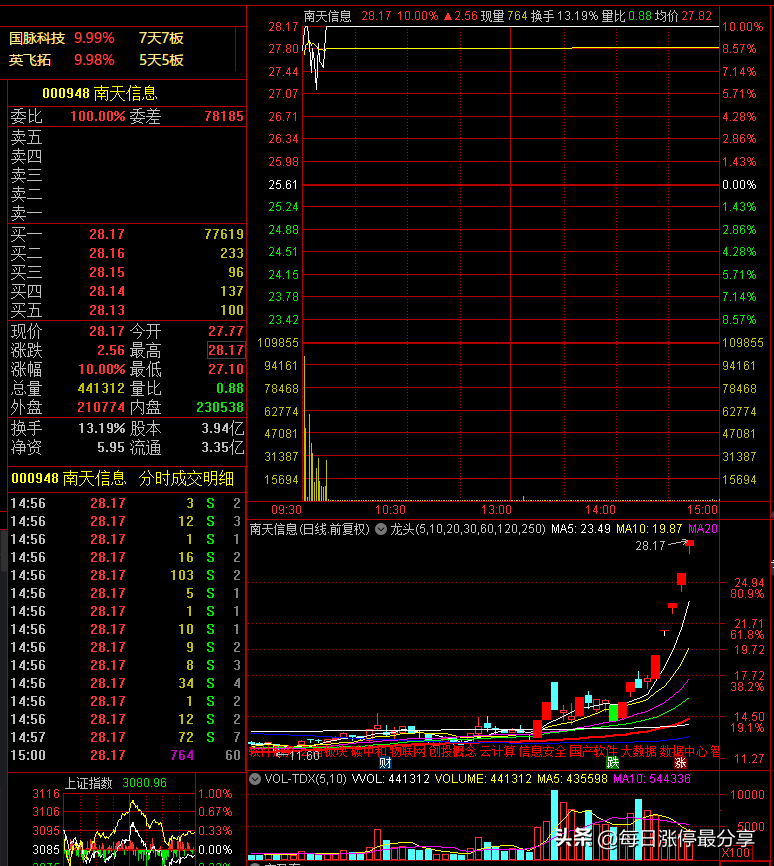Click the 今开 value 27.77
Viewport: 774px width, 866px height.
[x=225, y=331]
